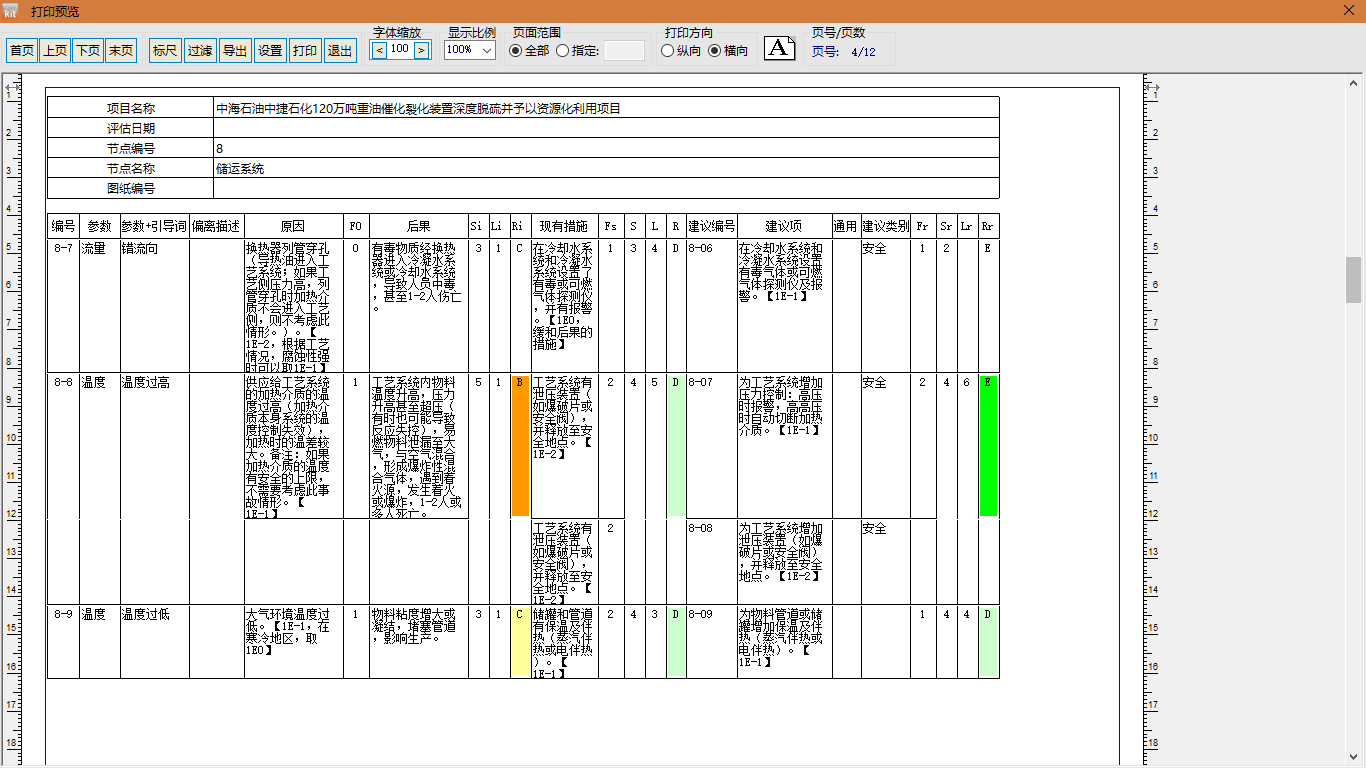Exit the preview with 退出
This screenshot has width=1366, height=768.
pos(340,51)
